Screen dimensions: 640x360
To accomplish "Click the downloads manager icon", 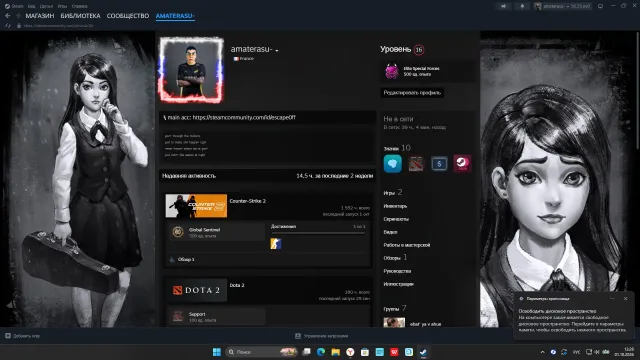I will pyautogui.click(x=298, y=336).
